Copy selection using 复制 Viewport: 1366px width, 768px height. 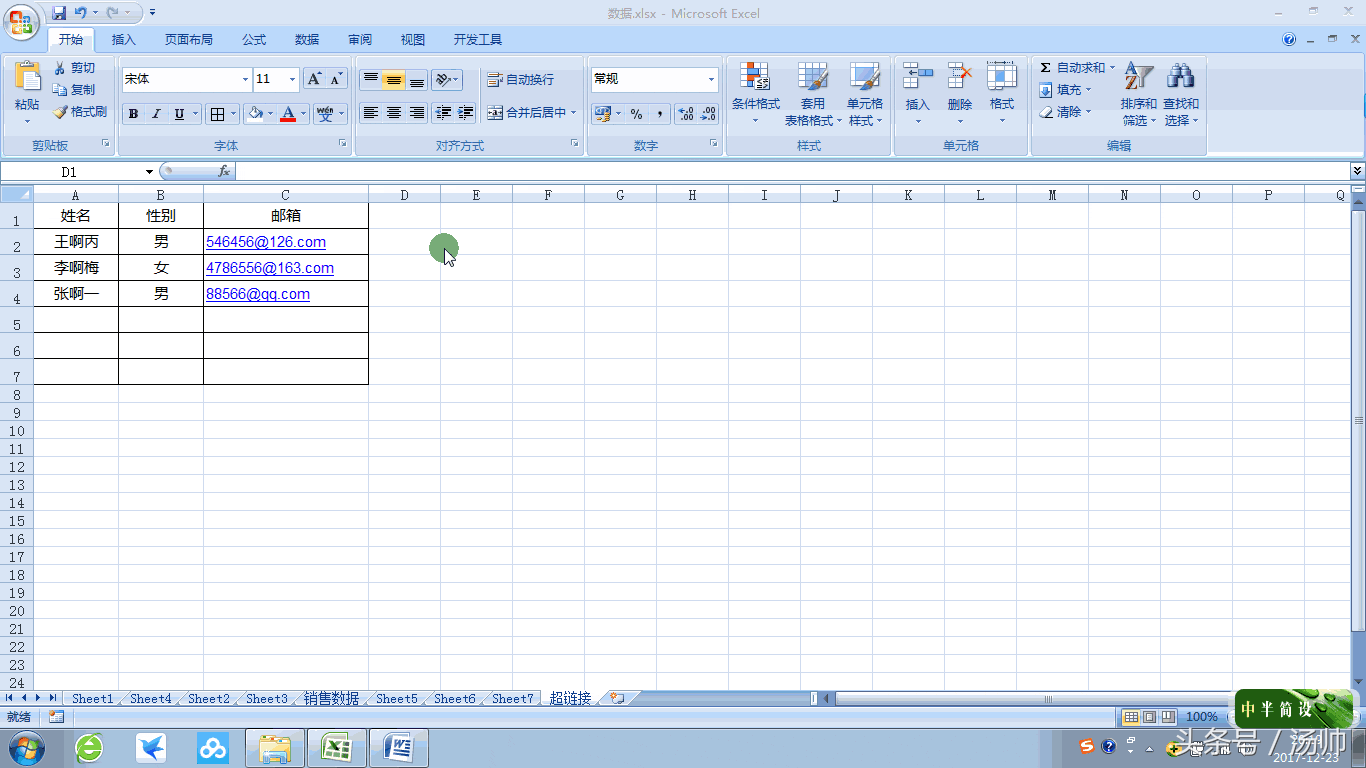click(74, 90)
